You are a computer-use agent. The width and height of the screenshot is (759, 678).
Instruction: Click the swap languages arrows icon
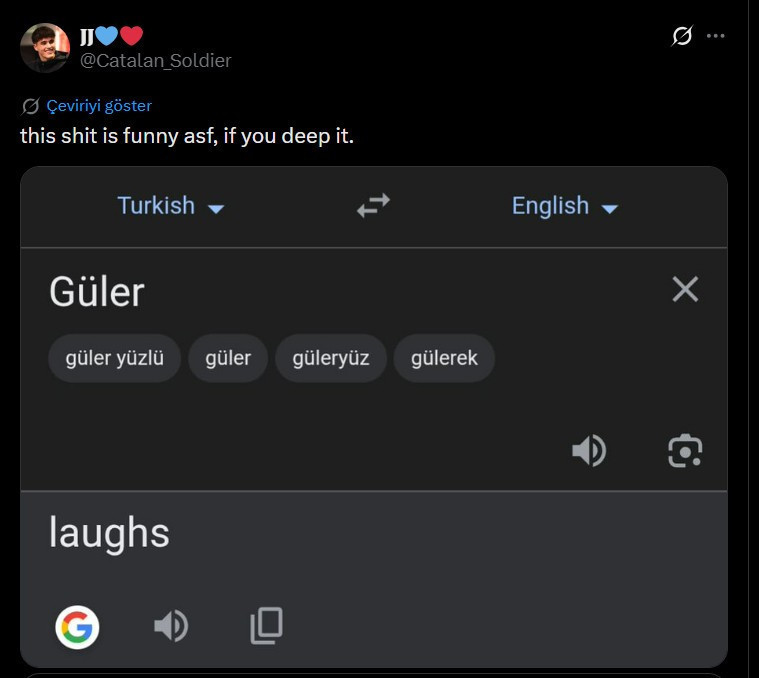tap(373, 207)
